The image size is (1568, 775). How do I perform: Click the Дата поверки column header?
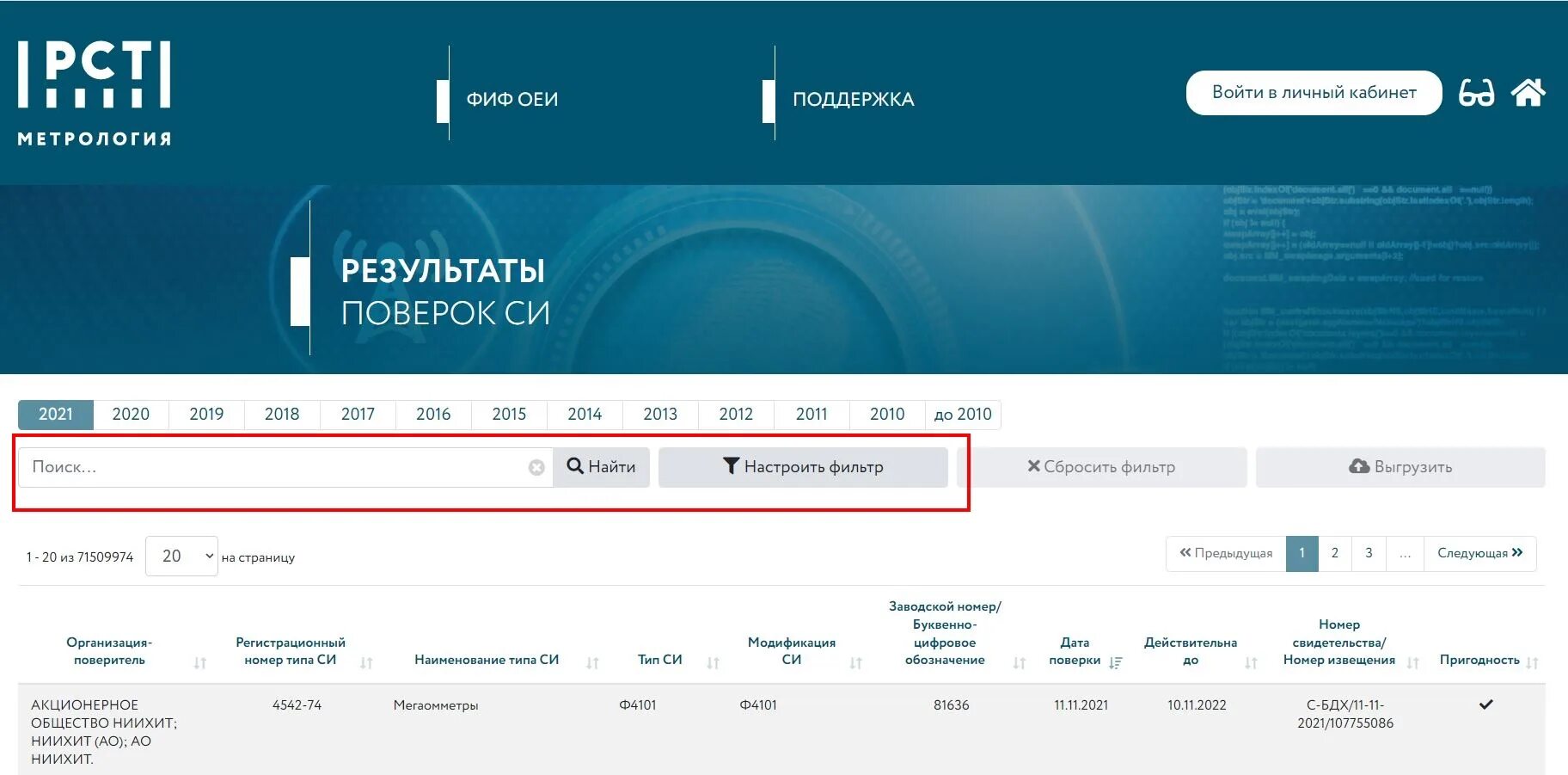(1075, 651)
